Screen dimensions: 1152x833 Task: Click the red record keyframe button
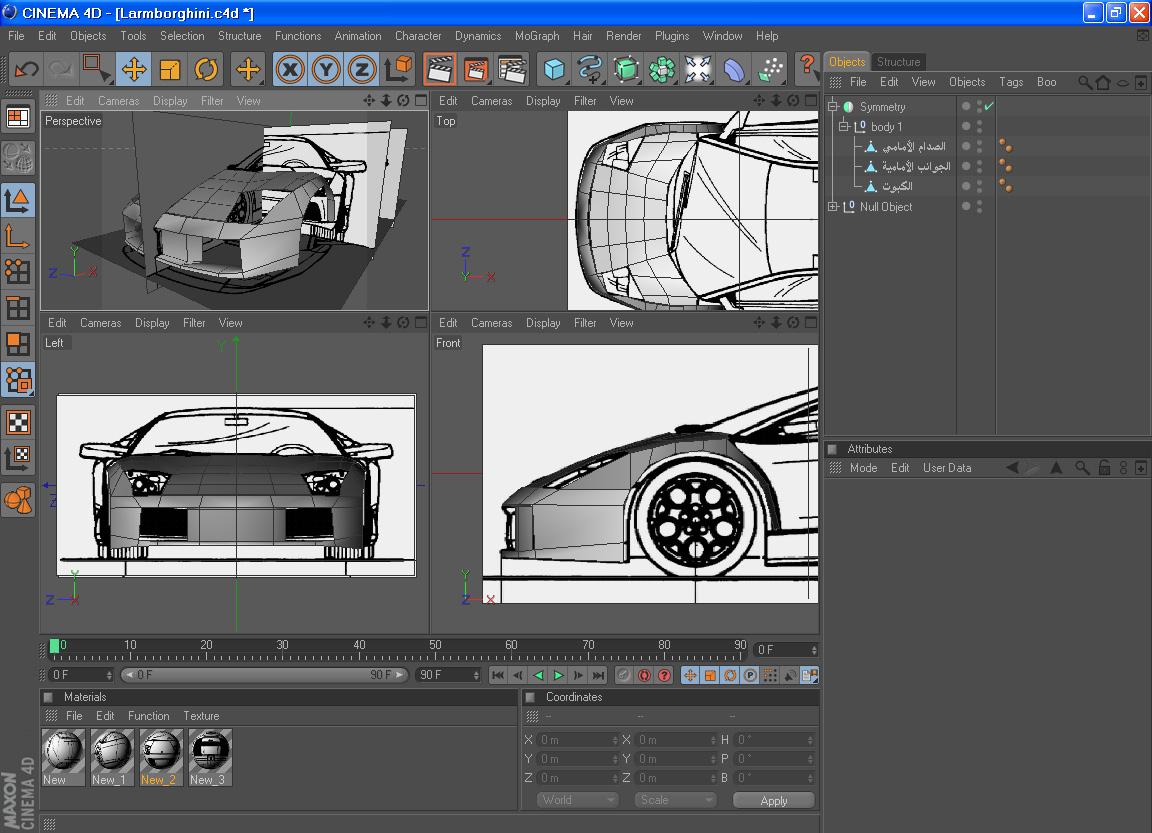(x=644, y=675)
